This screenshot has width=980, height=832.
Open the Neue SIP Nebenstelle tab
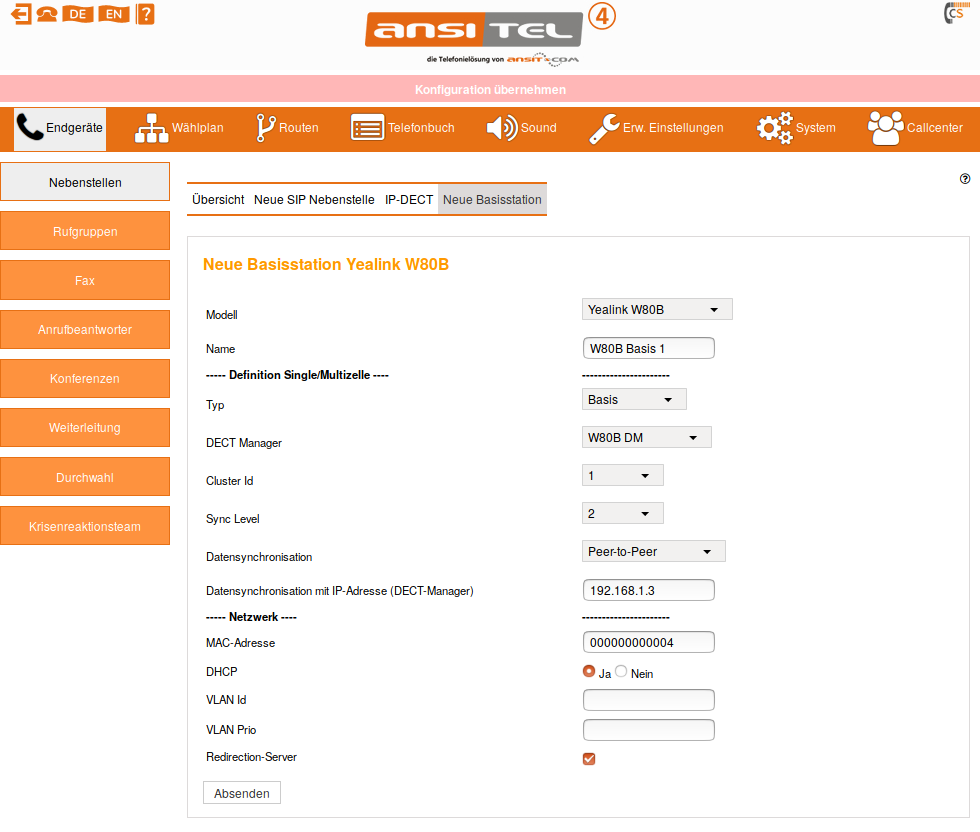coord(314,199)
